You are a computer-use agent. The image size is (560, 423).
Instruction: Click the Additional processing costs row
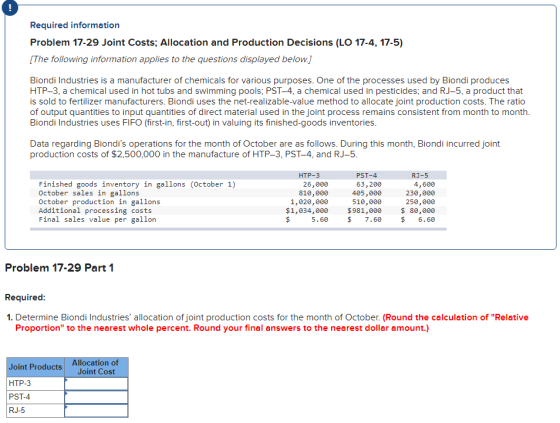(238, 210)
